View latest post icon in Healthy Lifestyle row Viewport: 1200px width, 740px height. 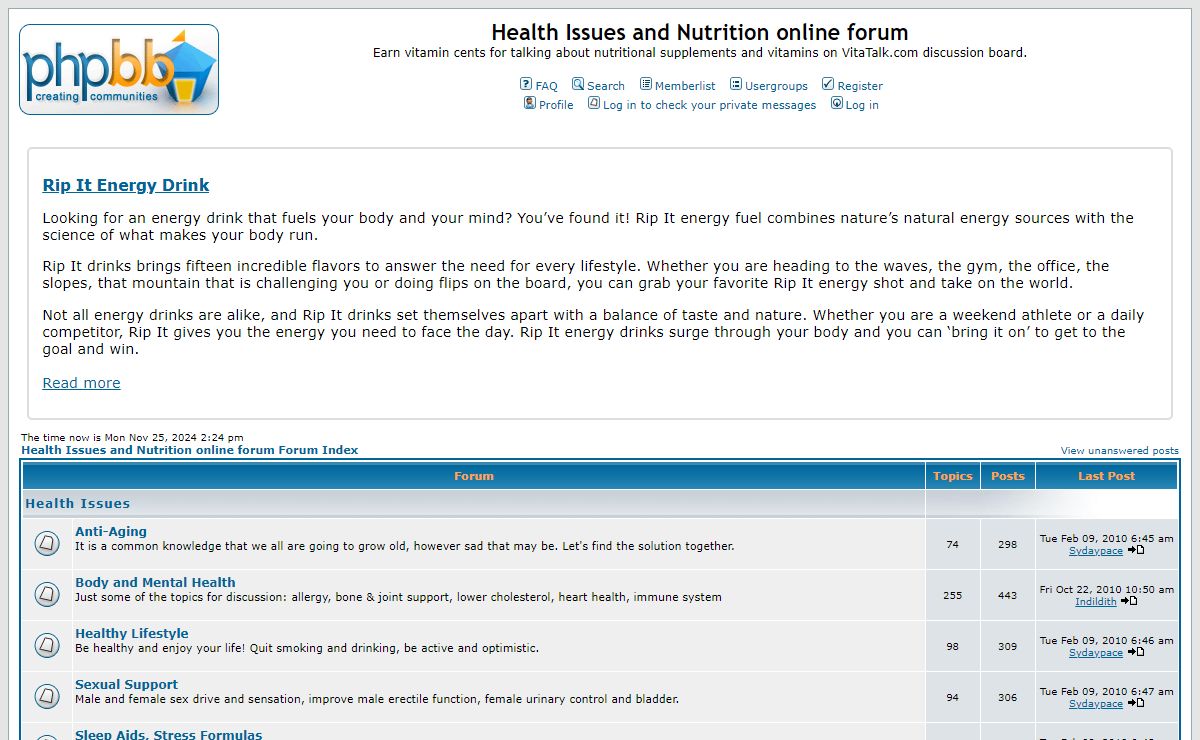tap(1135, 652)
